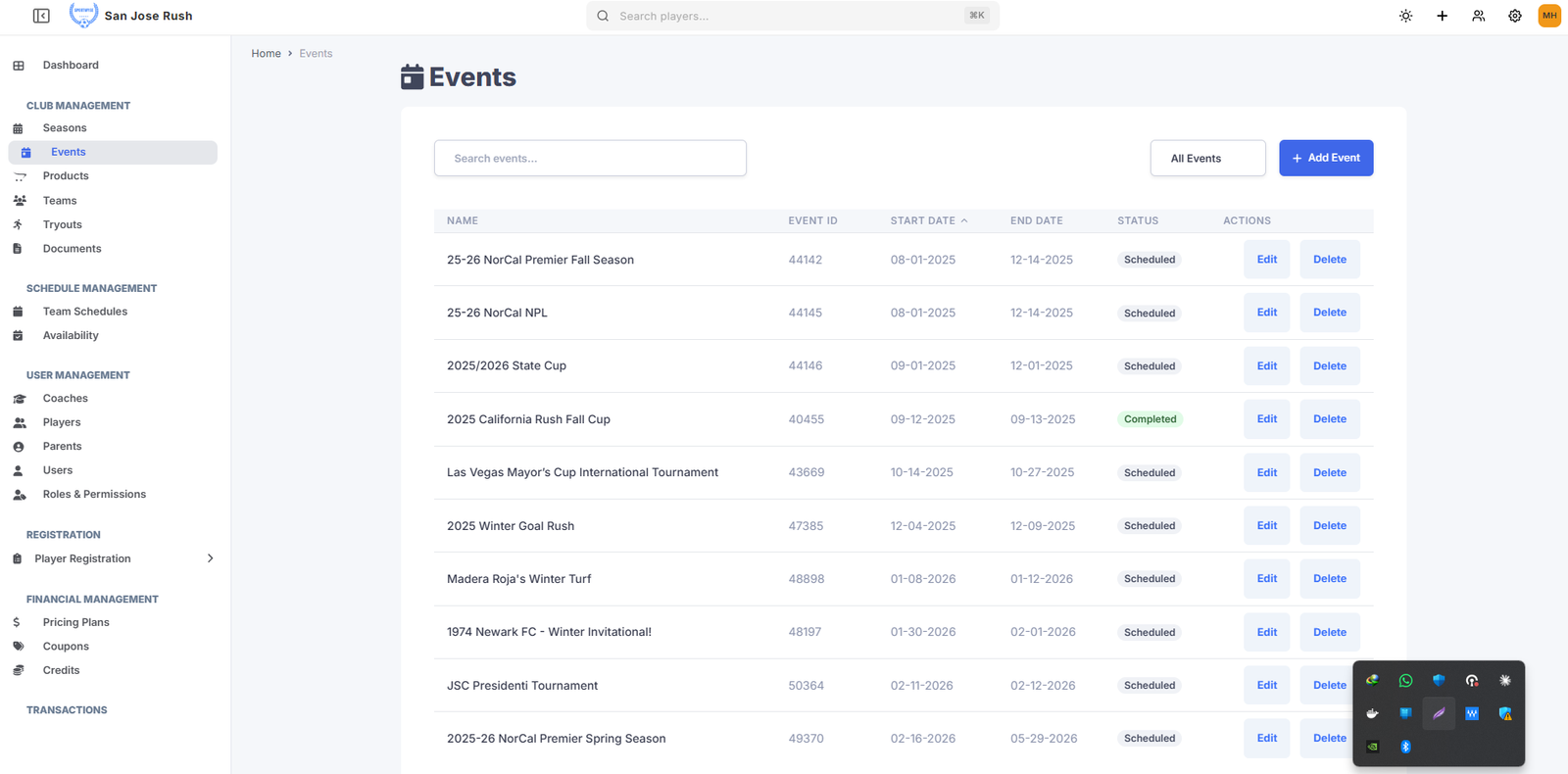Open settings gear icon in header

tap(1514, 16)
